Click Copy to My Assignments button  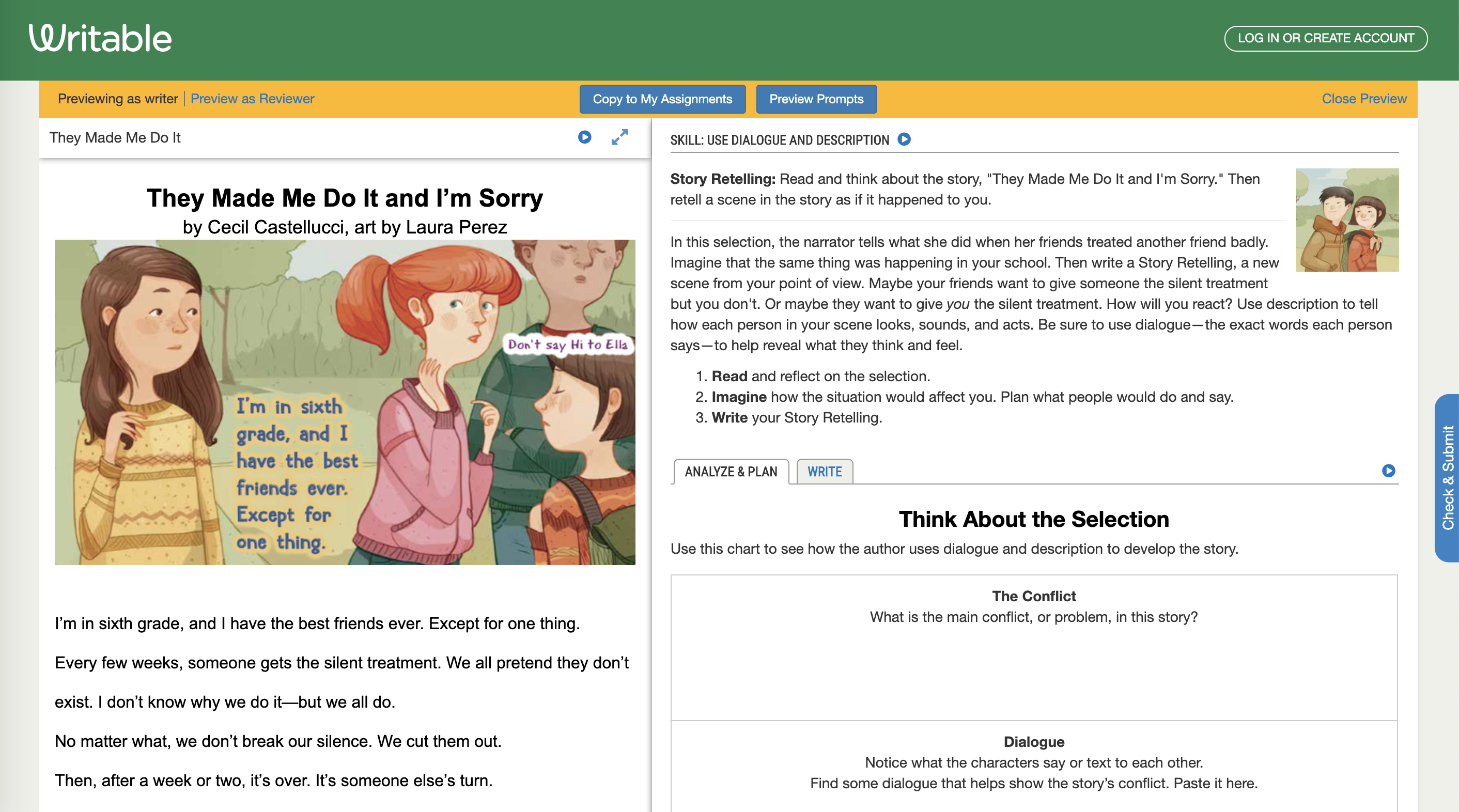[662, 99]
